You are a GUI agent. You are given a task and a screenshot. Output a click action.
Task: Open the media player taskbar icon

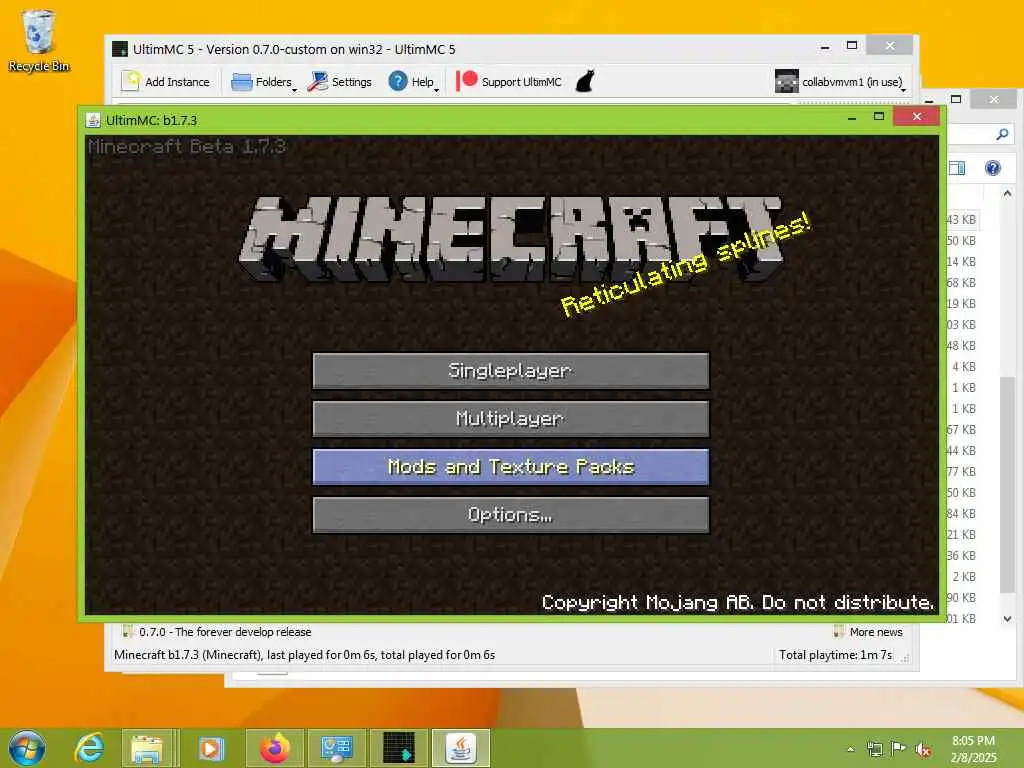[x=210, y=748]
